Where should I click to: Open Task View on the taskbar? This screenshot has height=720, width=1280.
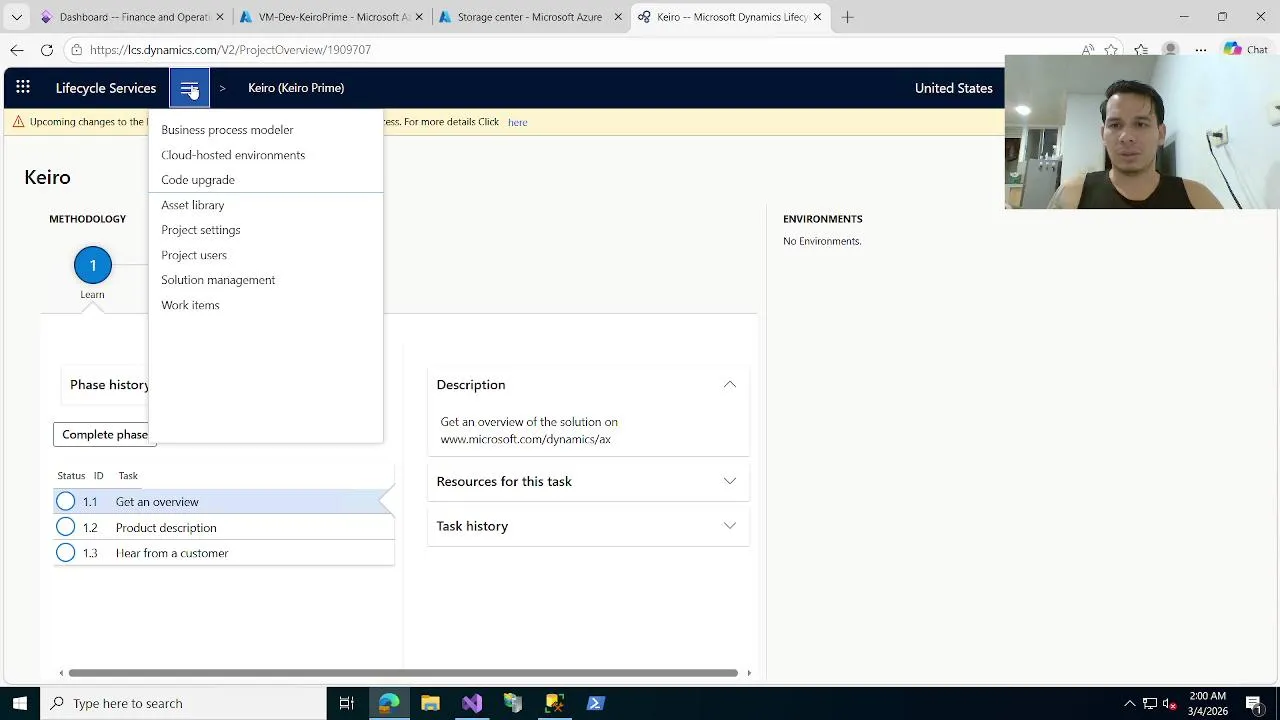click(346, 703)
